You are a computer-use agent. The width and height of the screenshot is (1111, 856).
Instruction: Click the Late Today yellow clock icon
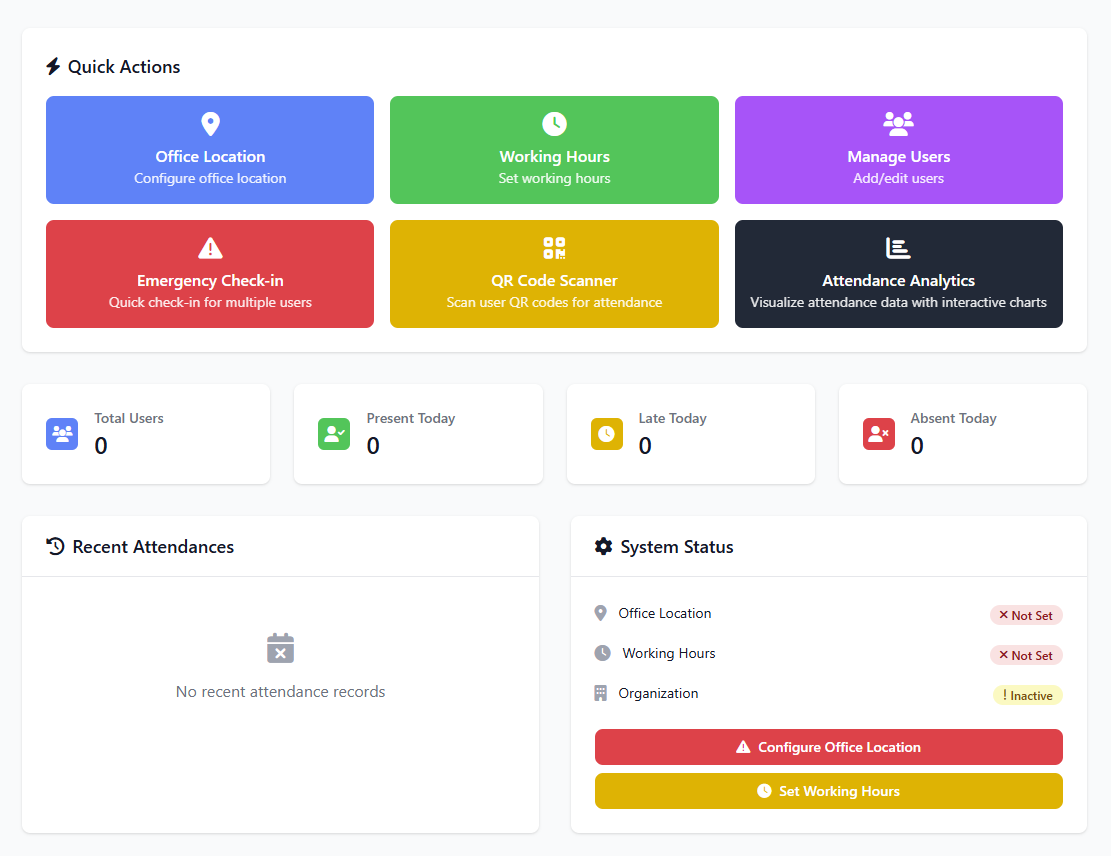pos(606,433)
